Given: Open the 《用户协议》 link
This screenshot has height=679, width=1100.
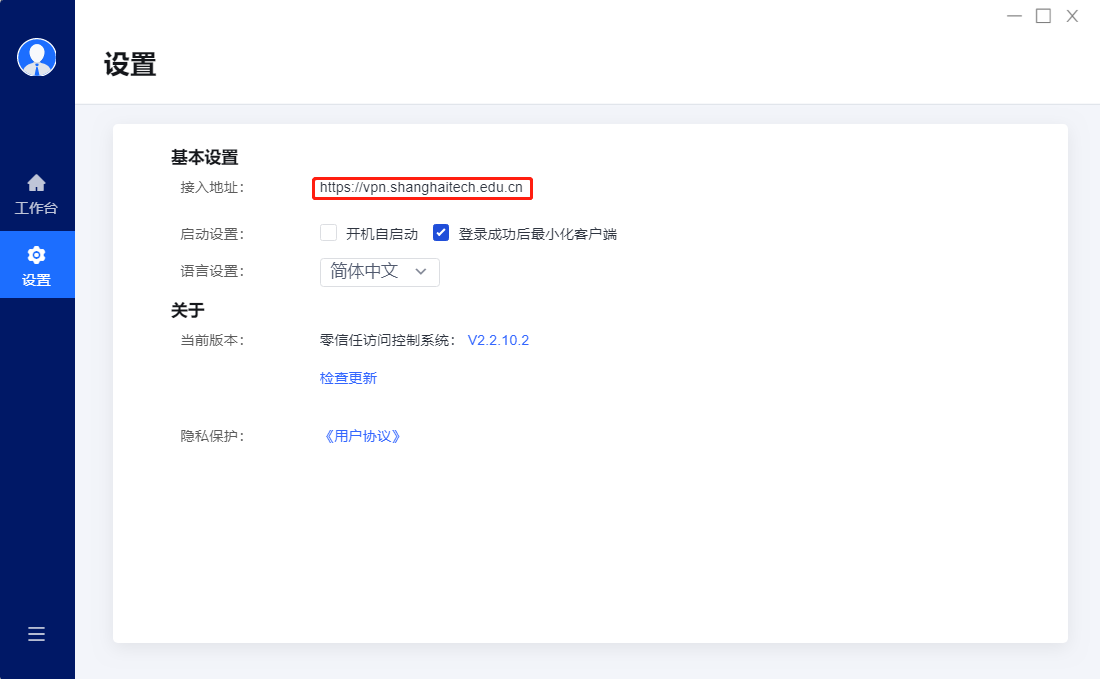Looking at the screenshot, I should point(361,436).
